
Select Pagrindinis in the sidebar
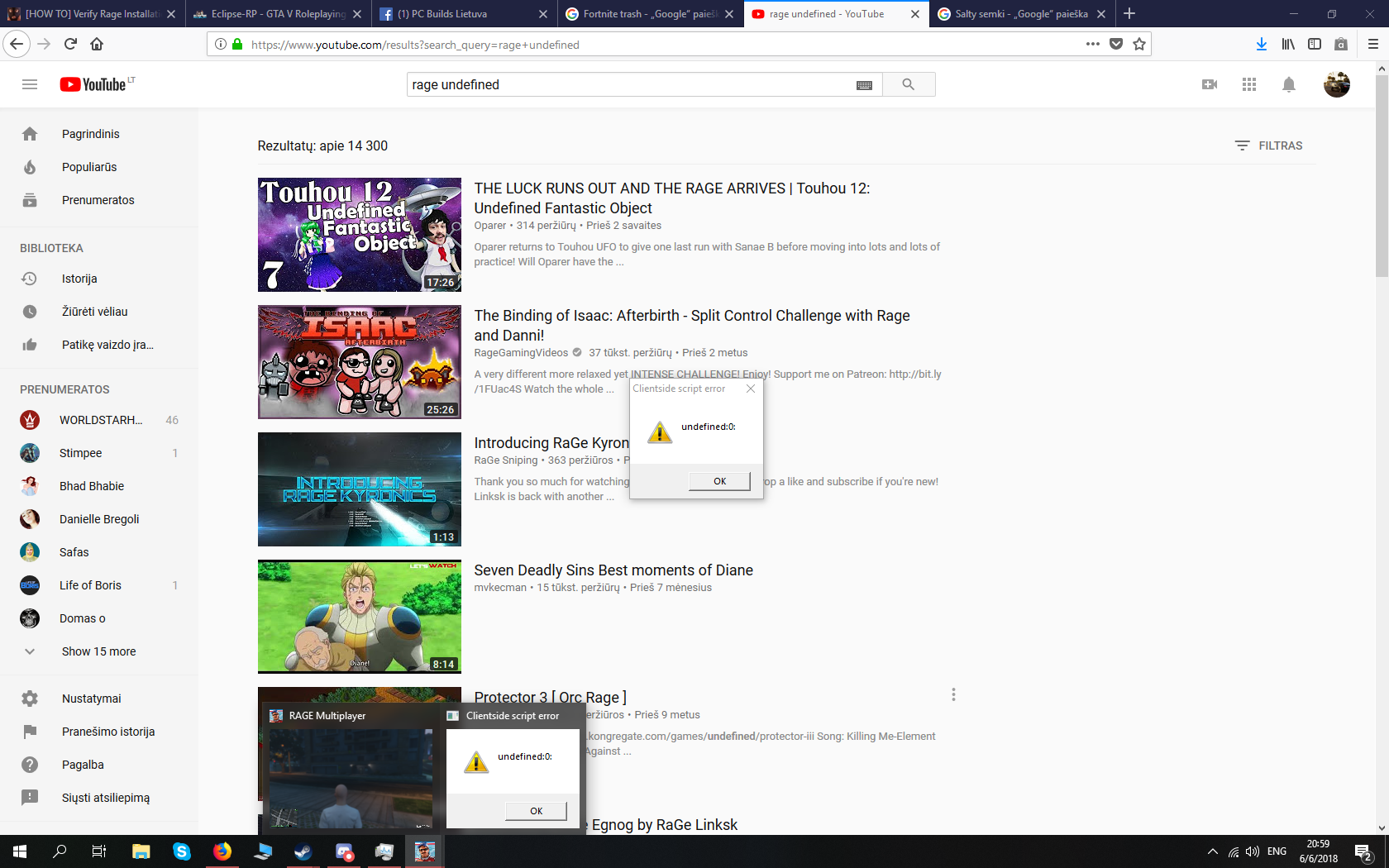[99, 134]
